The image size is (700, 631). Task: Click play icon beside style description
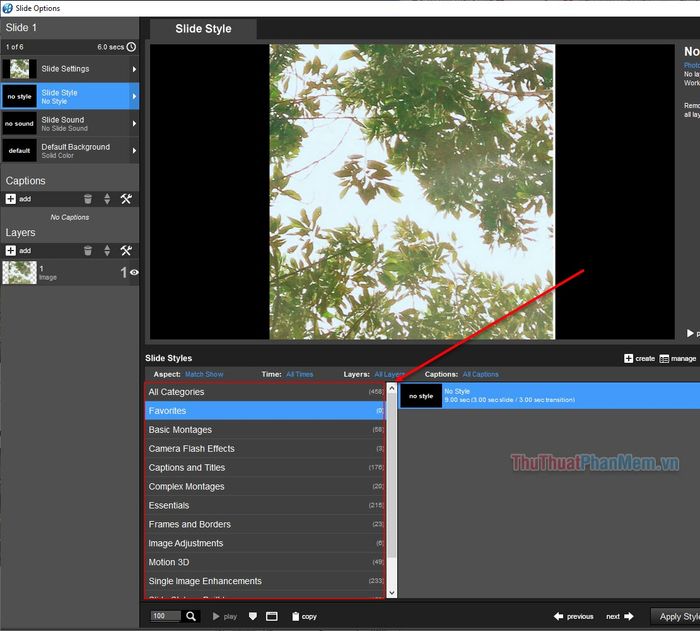pyautogui.click(x=690, y=333)
